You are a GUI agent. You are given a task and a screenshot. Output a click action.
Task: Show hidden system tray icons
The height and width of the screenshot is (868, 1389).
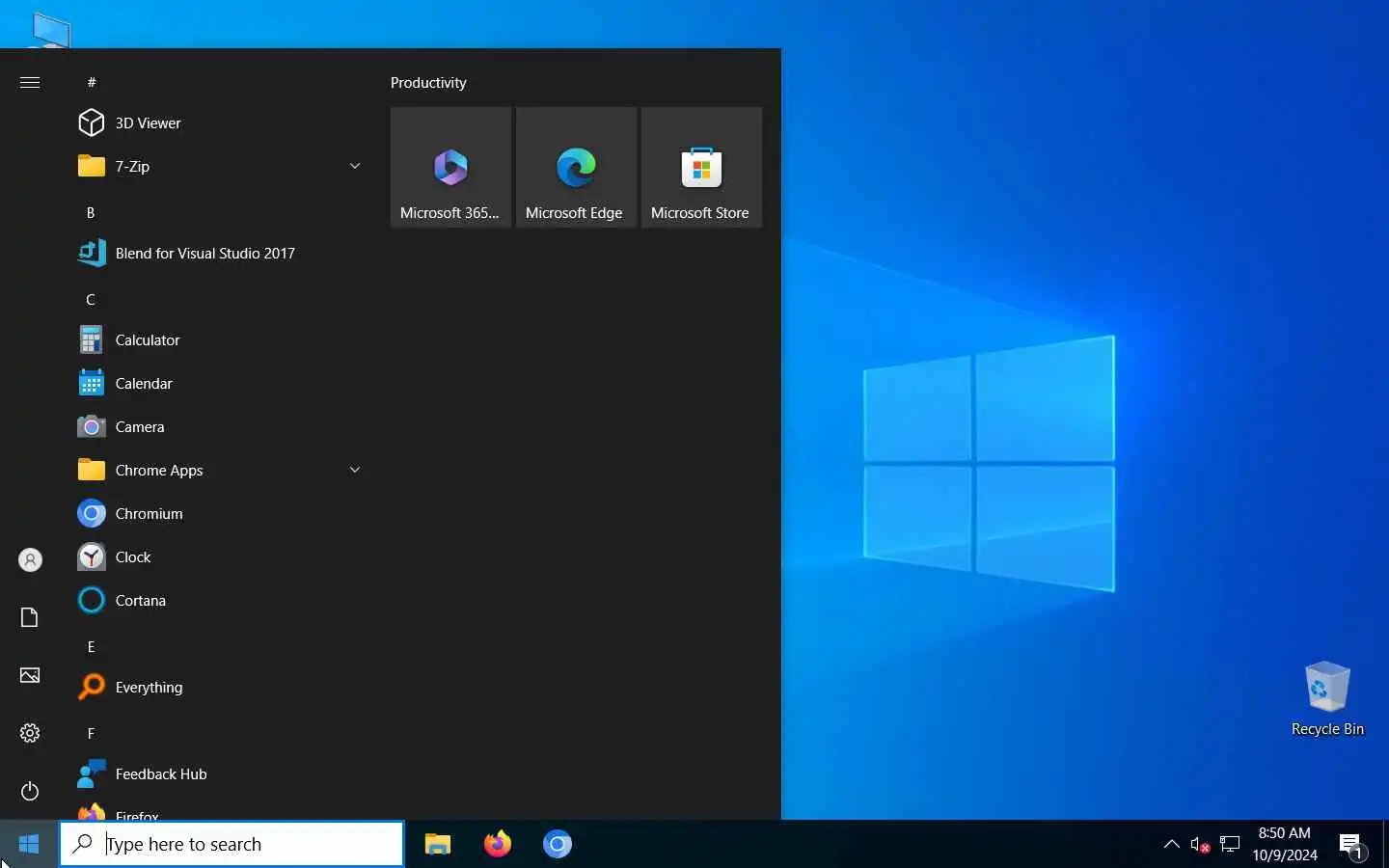1171,844
